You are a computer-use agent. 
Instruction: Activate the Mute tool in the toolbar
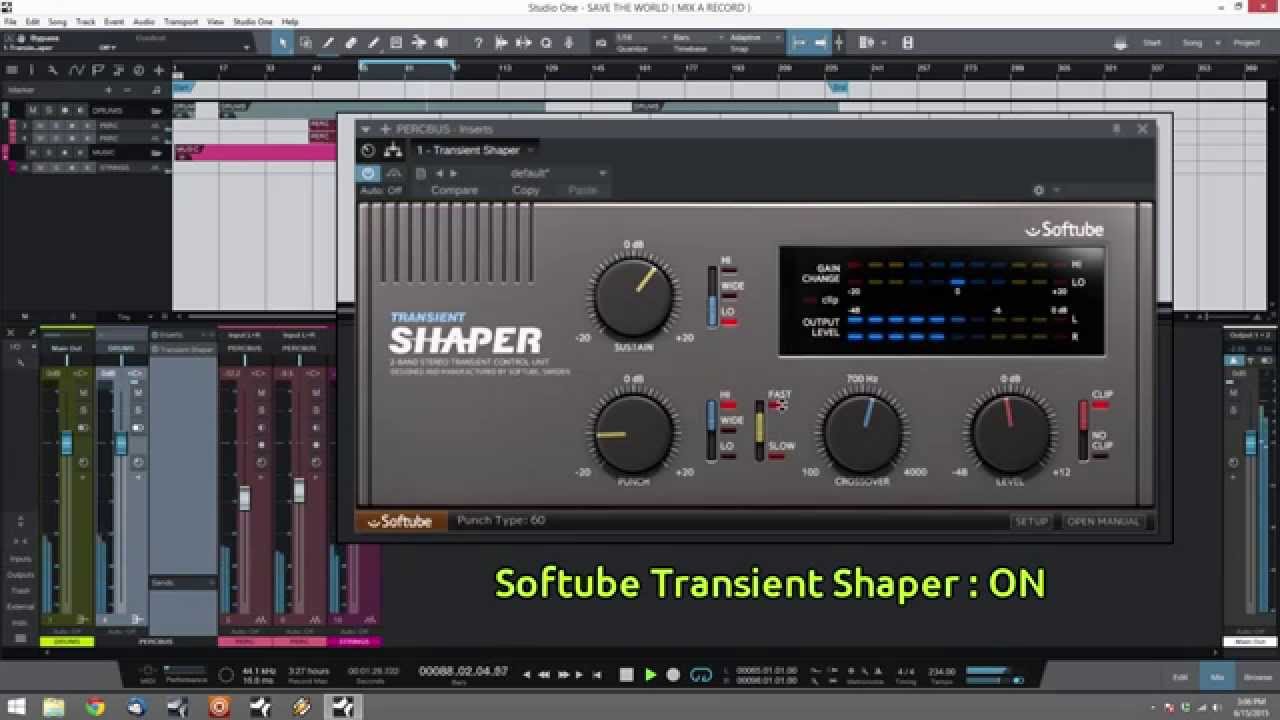click(397, 42)
